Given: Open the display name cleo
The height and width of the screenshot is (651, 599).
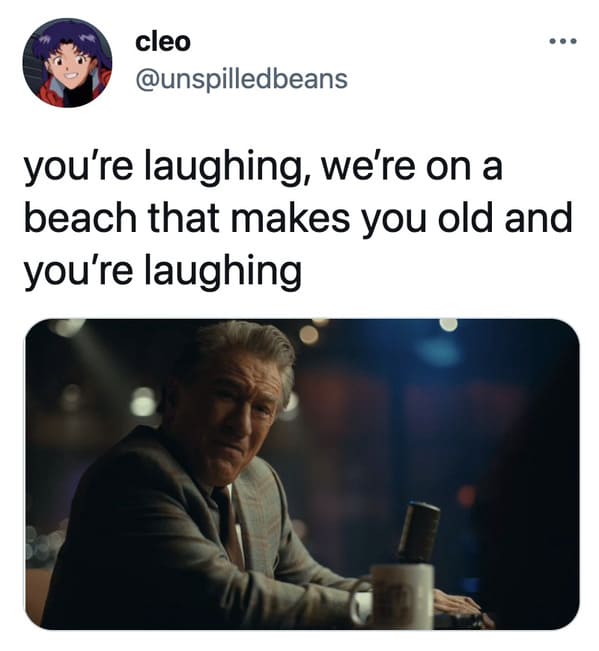Looking at the screenshot, I should 163,42.
